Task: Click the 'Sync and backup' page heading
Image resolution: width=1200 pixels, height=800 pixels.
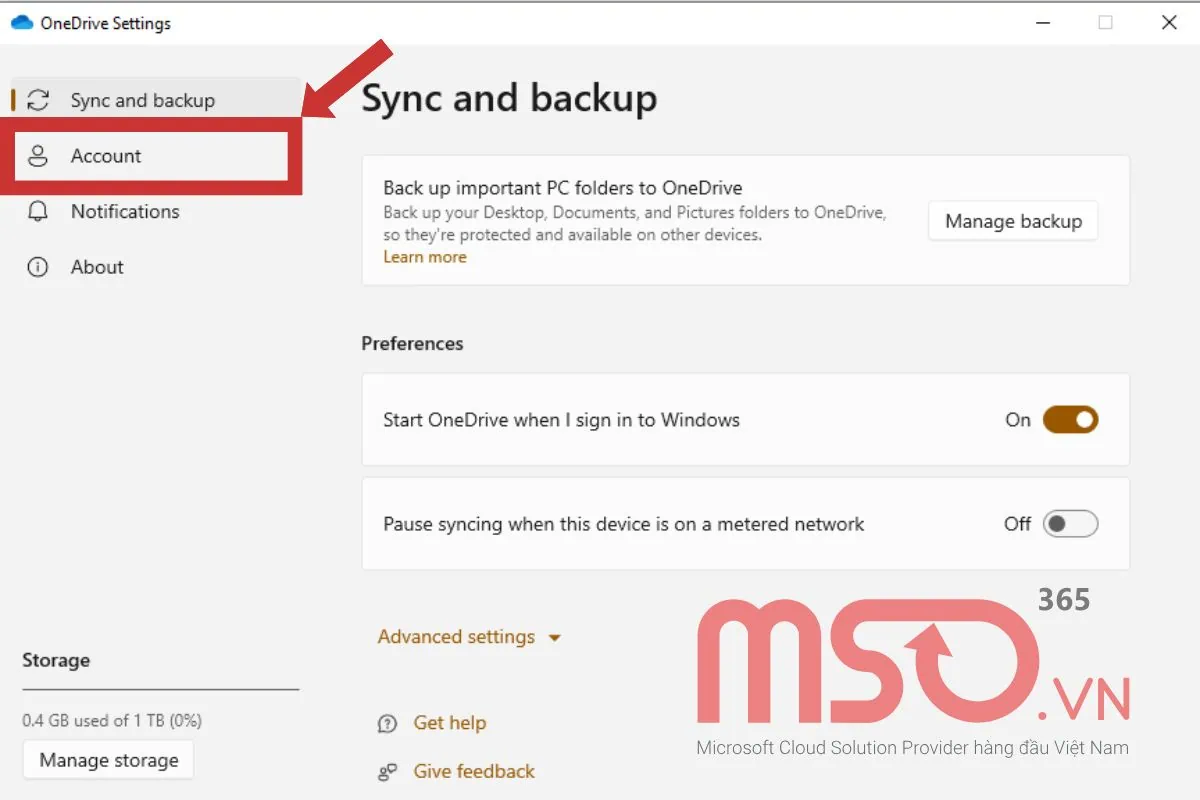Action: coord(509,98)
